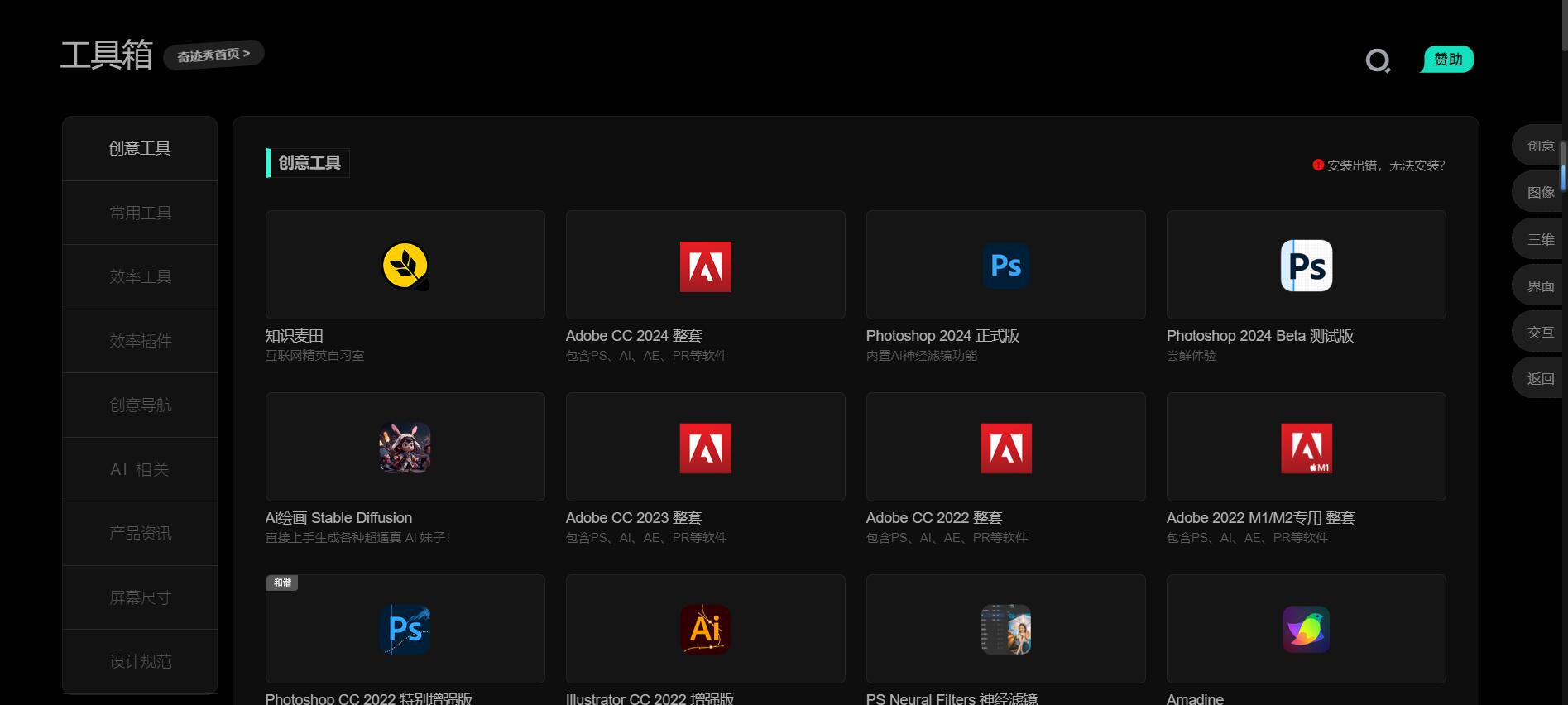Open Illustrator CC 2022 Ai icon
This screenshot has height=705, width=1568.
(x=705, y=630)
